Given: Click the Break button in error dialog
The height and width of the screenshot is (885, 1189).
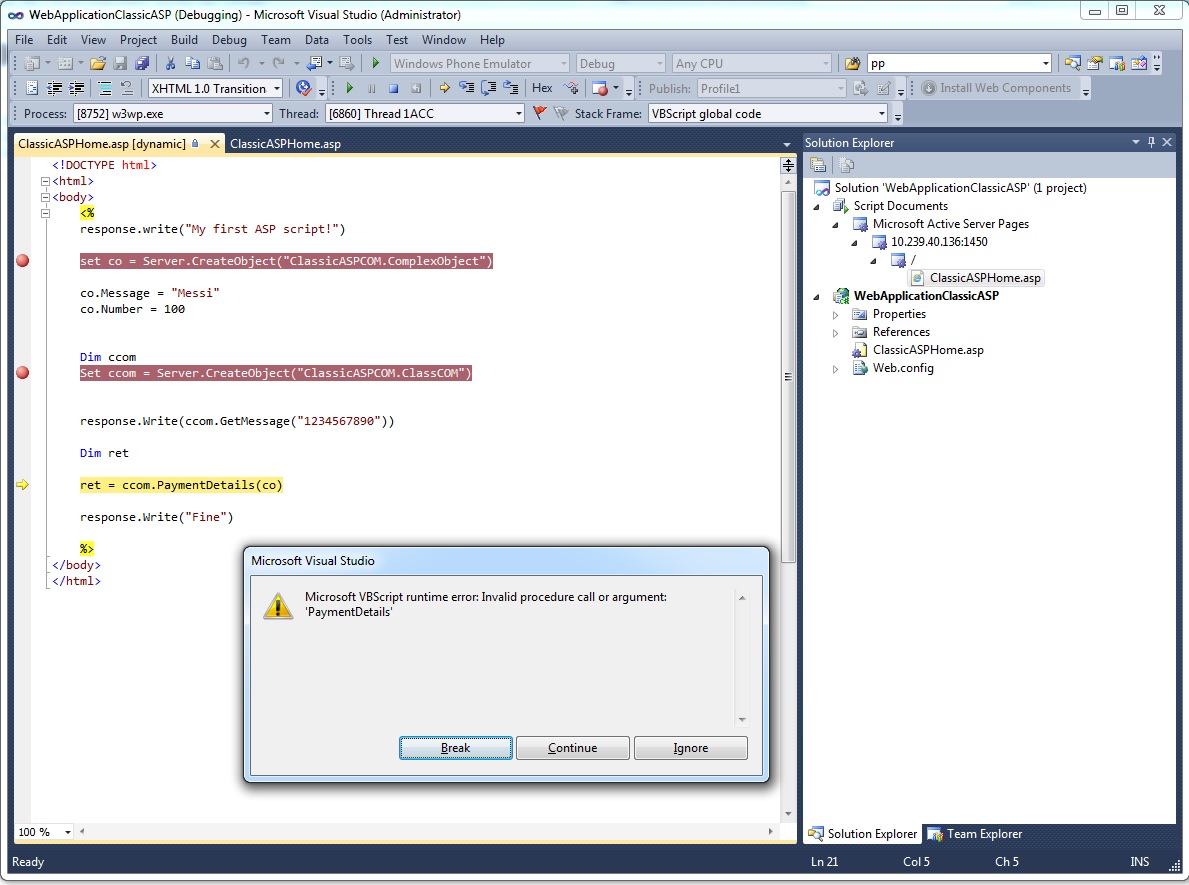Looking at the screenshot, I should [x=456, y=748].
